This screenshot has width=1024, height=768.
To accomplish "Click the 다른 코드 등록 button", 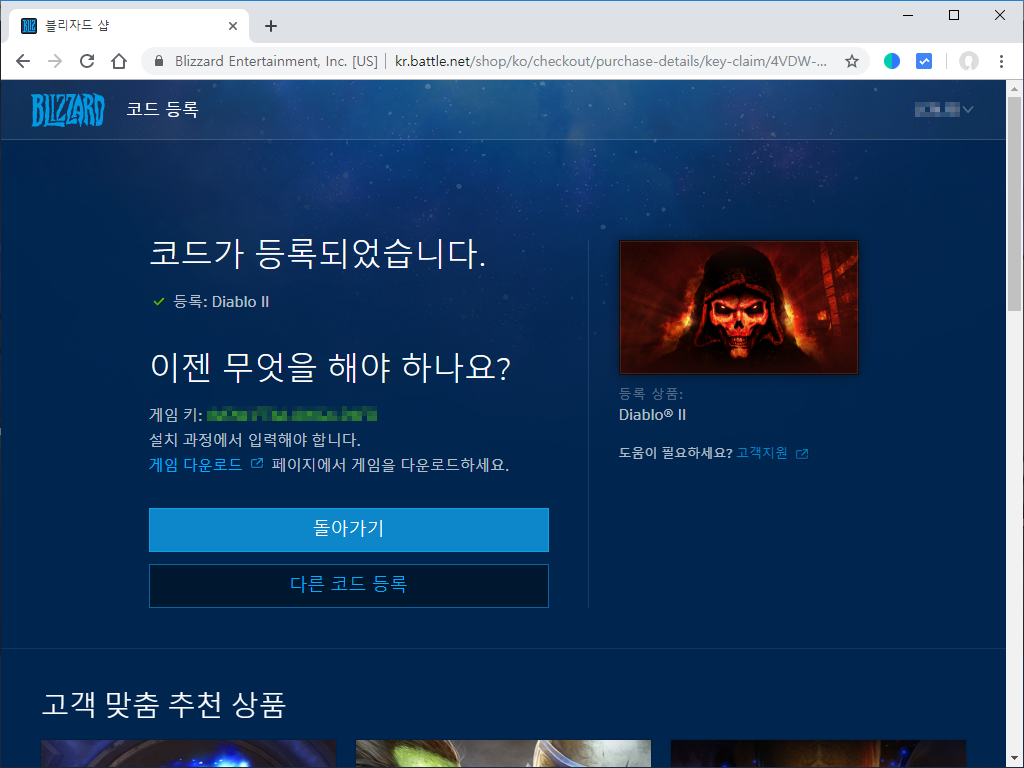I will [349, 586].
